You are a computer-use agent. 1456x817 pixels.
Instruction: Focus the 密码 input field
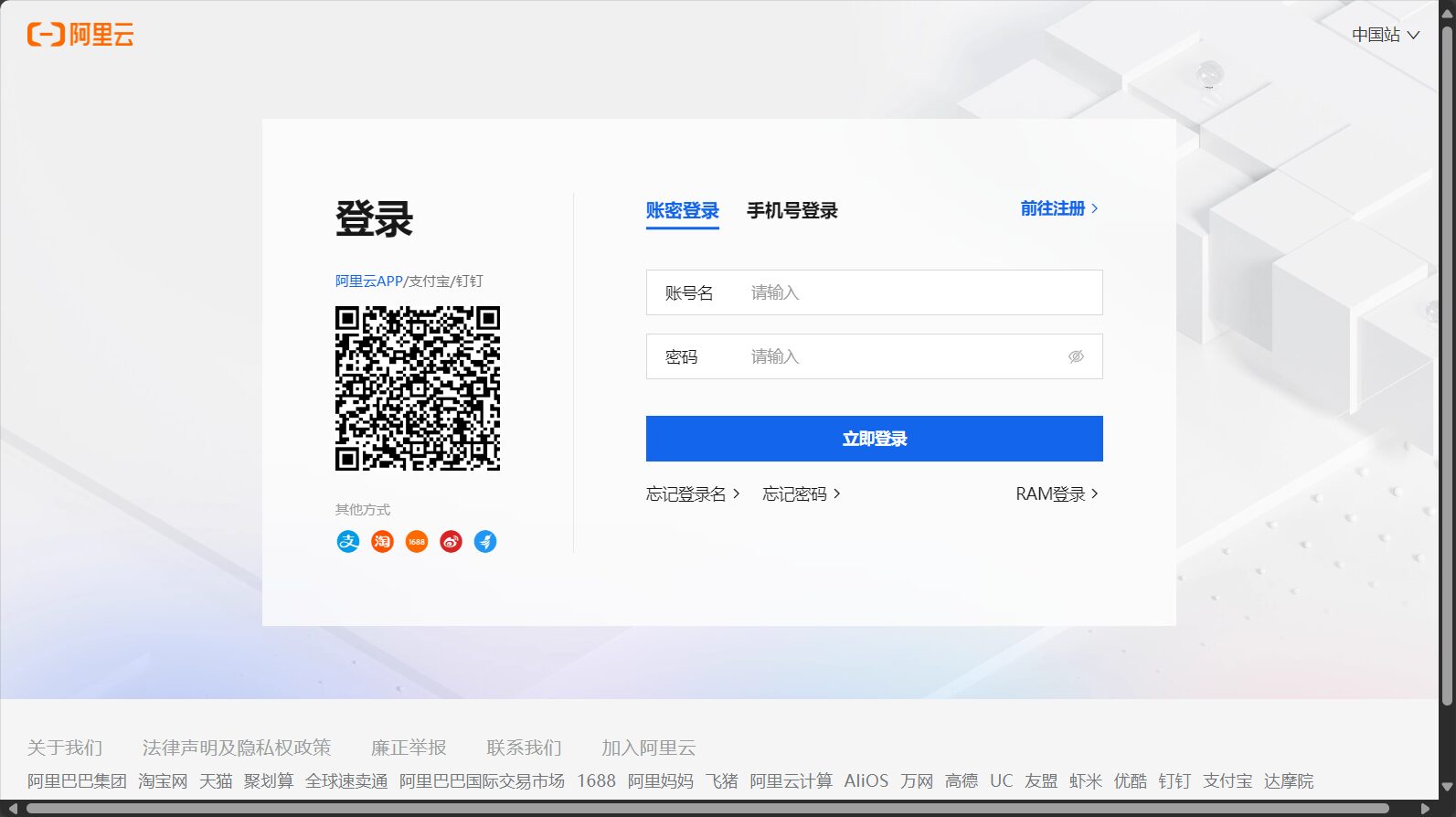875,356
